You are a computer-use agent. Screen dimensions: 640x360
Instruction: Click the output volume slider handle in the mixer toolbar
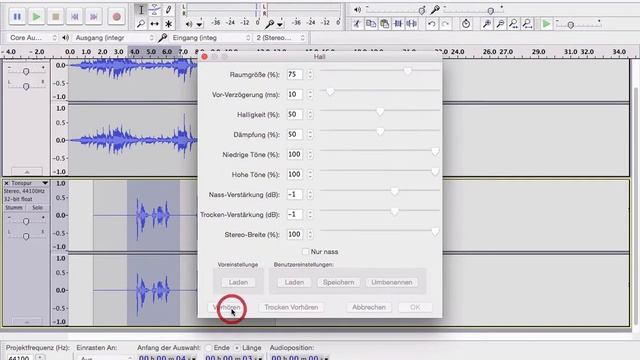tap(422, 10)
